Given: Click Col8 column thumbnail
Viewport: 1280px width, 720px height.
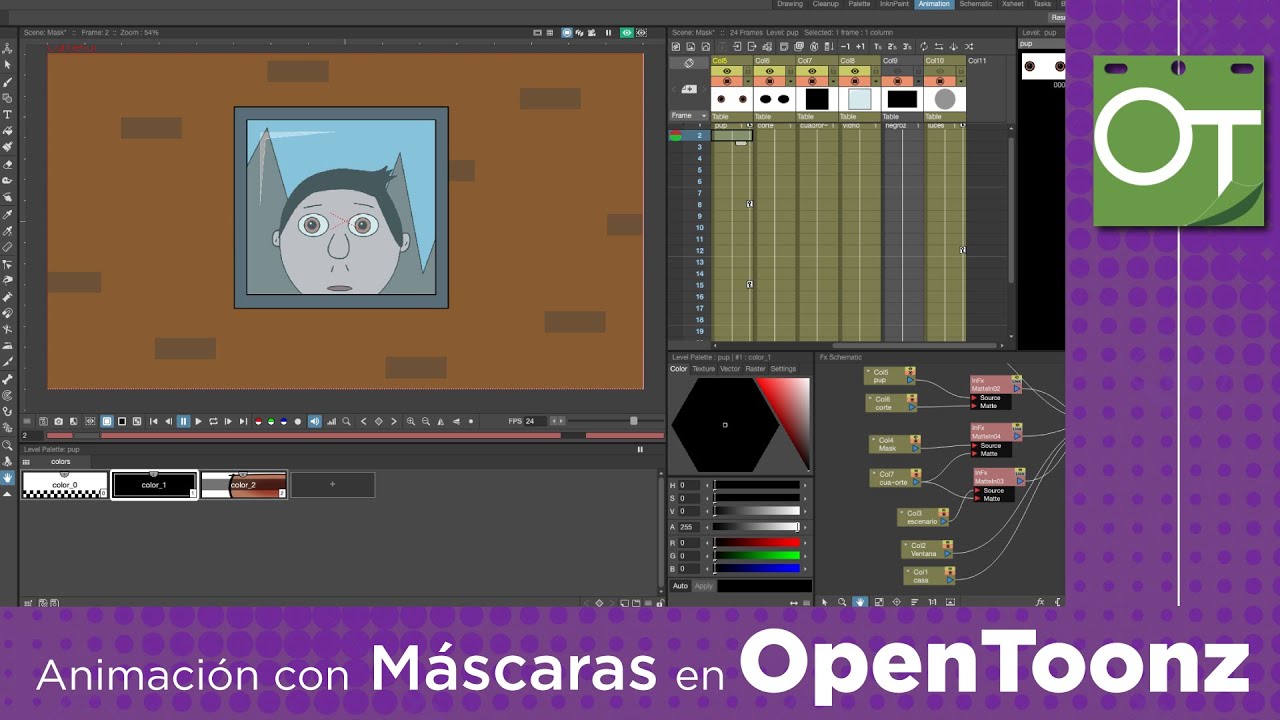Looking at the screenshot, I should point(860,99).
